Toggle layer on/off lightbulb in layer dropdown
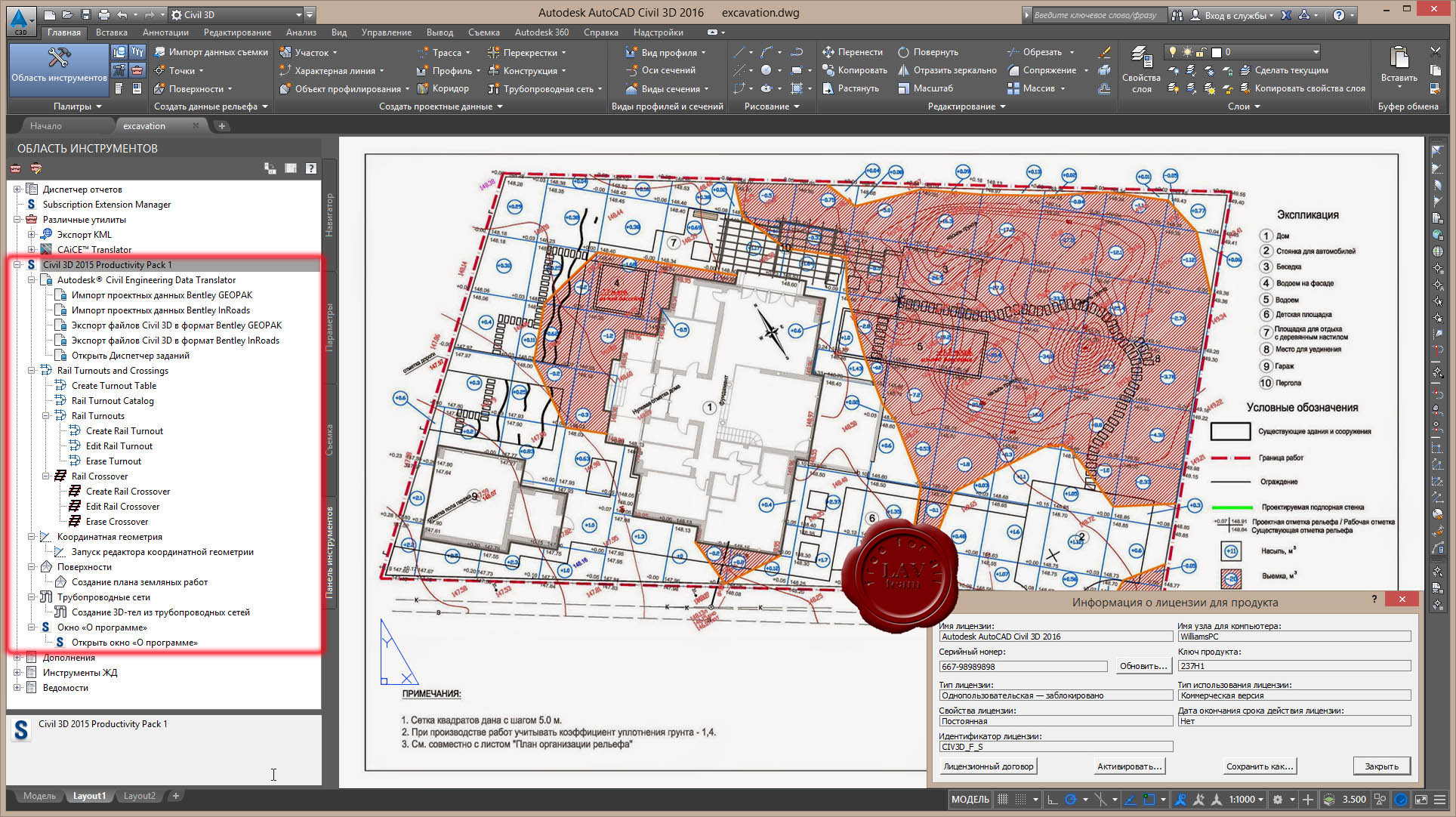 (1173, 52)
